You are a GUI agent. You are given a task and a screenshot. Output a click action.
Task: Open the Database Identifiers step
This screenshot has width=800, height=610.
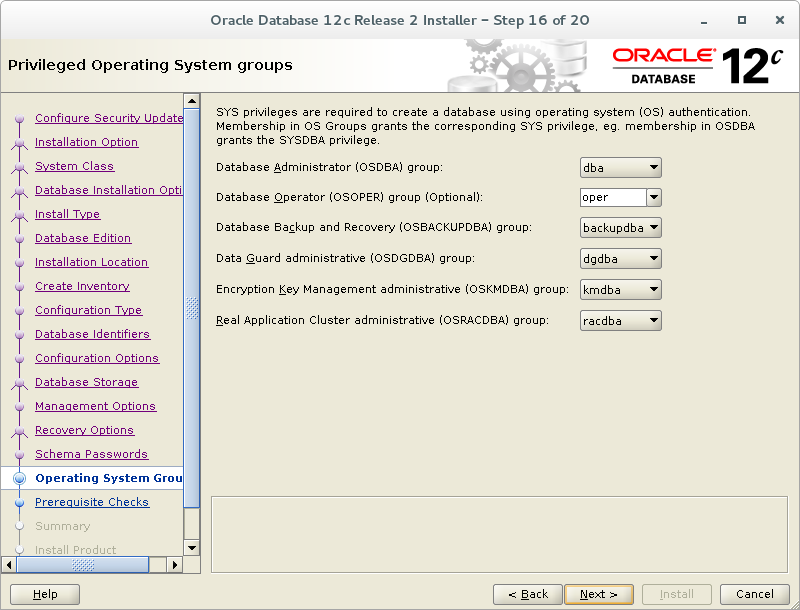[92, 334]
